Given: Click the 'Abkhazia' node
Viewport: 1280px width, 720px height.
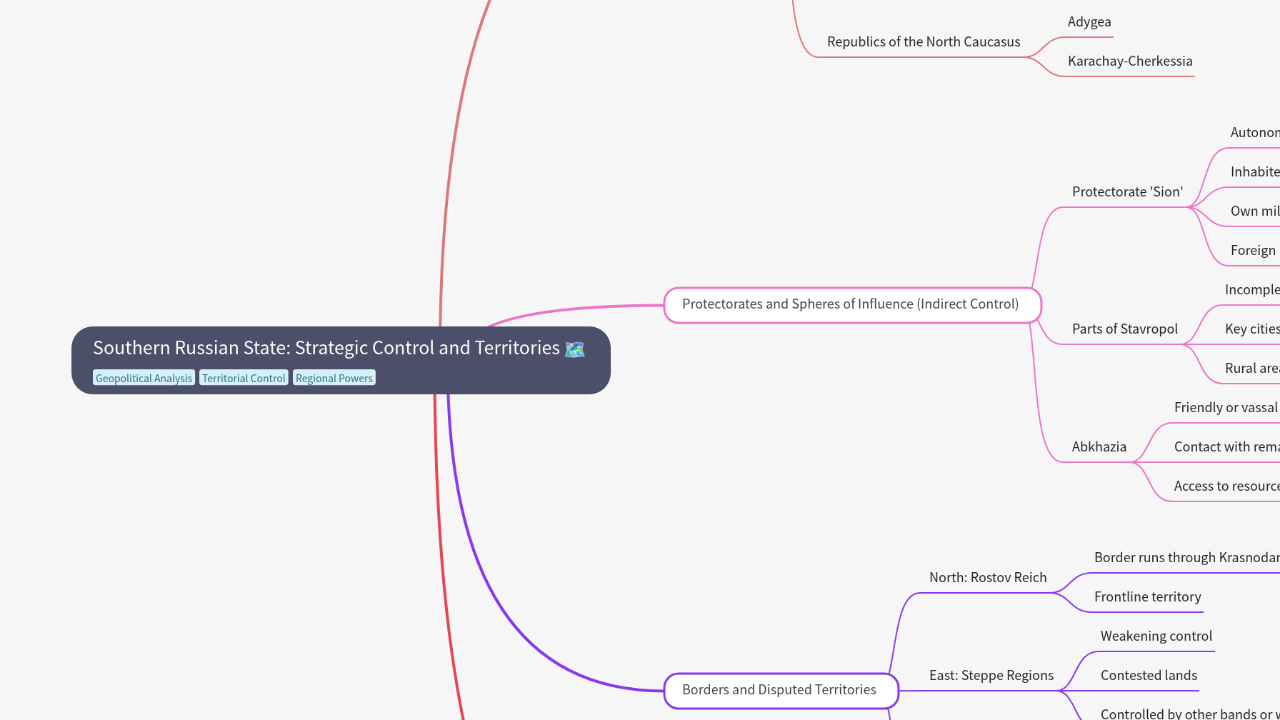Looking at the screenshot, I should (x=1098, y=446).
